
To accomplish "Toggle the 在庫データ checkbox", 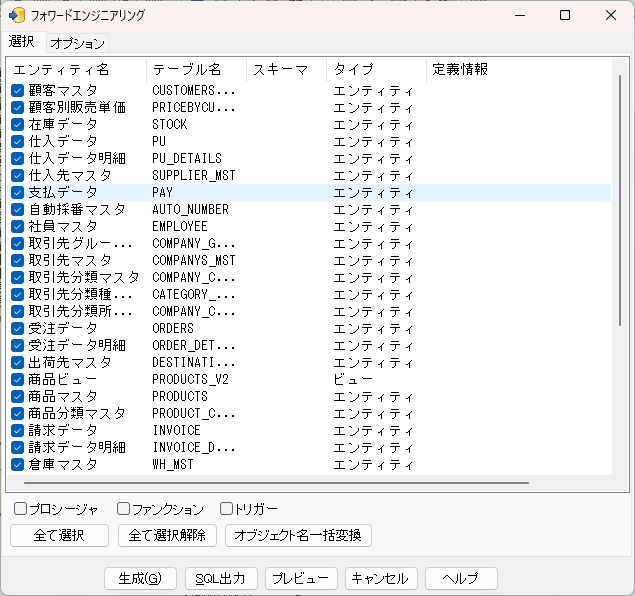I will [x=17, y=124].
